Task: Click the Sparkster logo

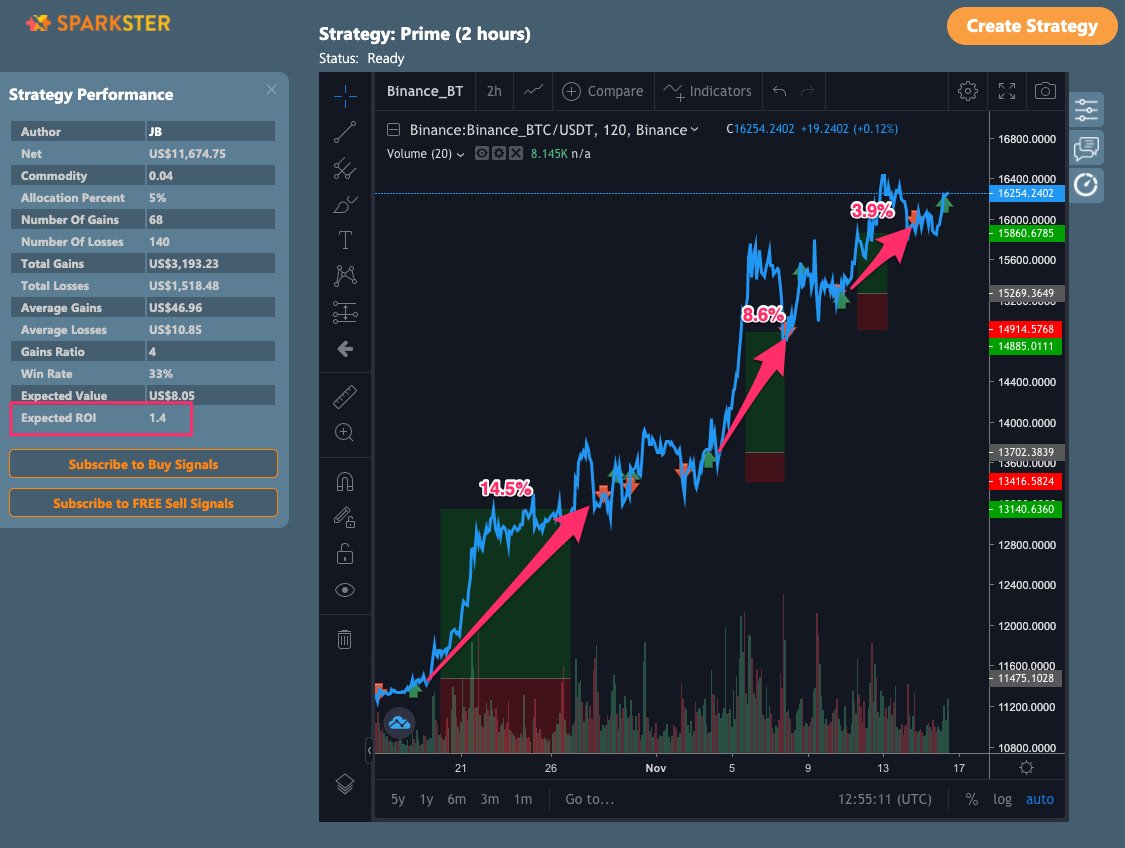Action: click(x=98, y=23)
